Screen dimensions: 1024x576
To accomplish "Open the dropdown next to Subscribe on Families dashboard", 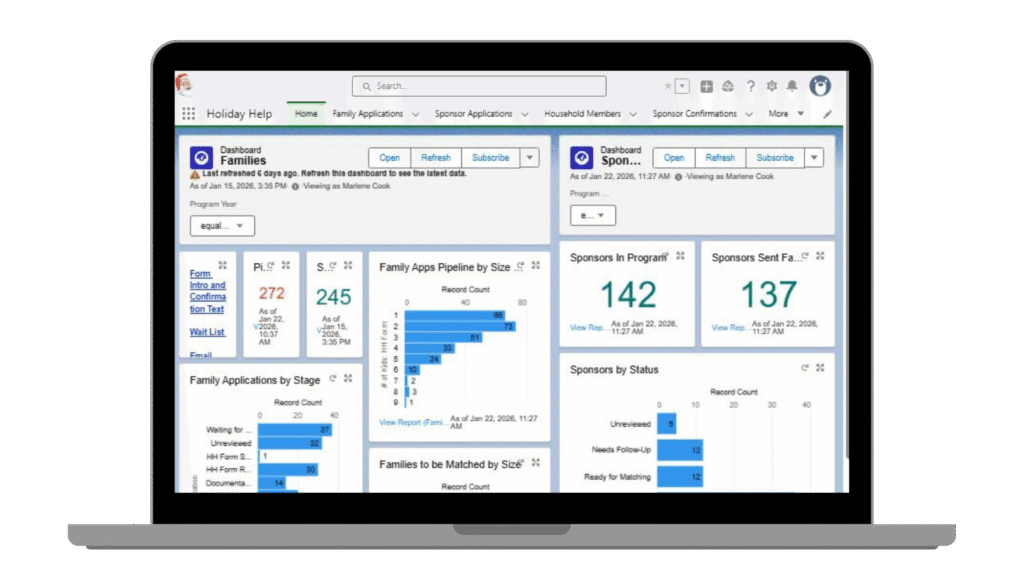I will (x=530, y=157).
